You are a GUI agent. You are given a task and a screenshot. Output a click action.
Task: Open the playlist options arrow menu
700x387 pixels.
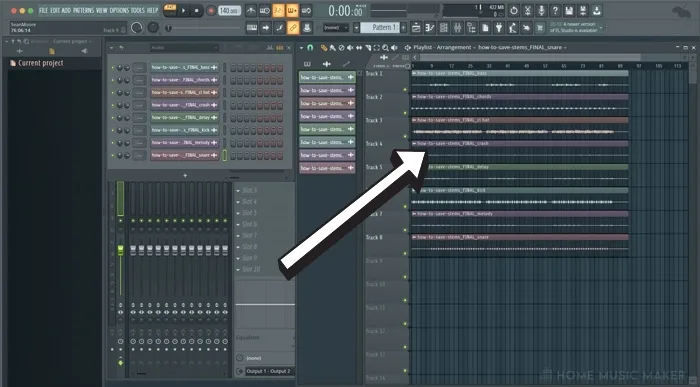coord(301,47)
